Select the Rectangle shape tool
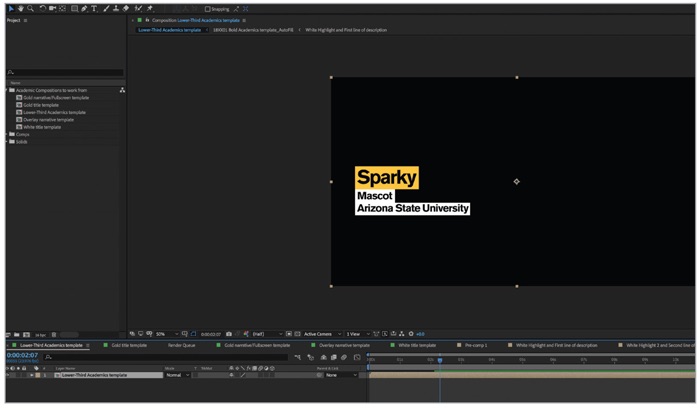The height and width of the screenshot is (408, 700). [x=75, y=8]
